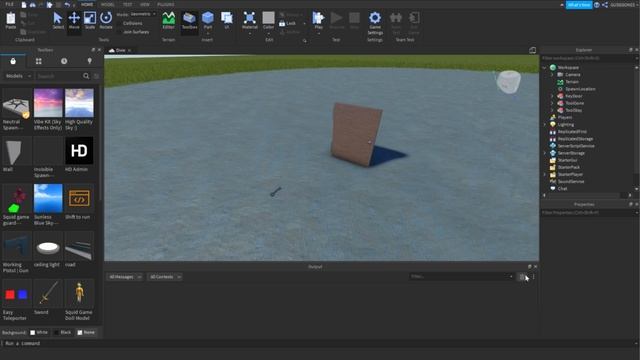Select ServerScriptService in Explorer
This screenshot has height=360, width=640.
tap(576, 146)
